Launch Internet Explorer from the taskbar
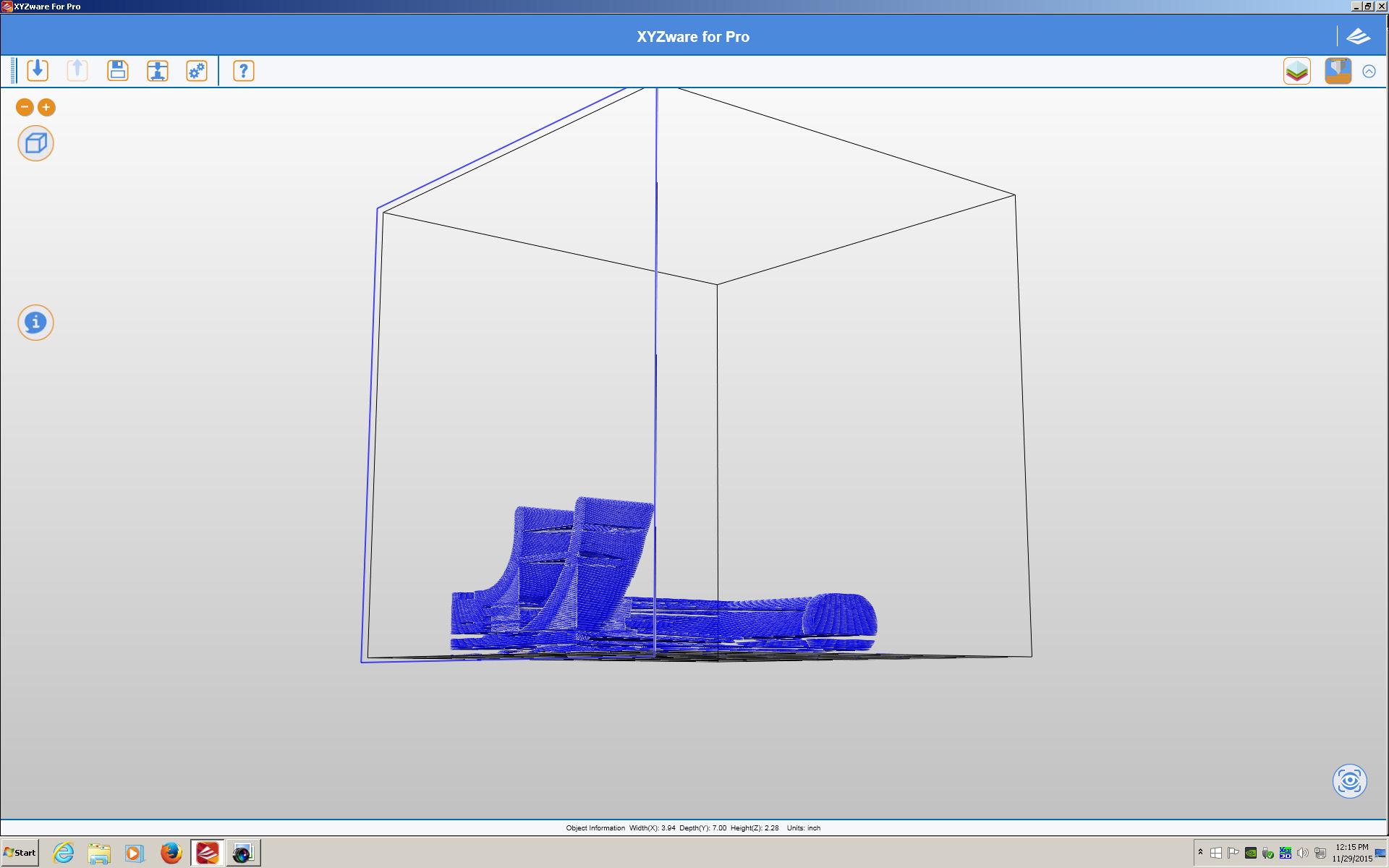The height and width of the screenshot is (868, 1389). pyautogui.click(x=64, y=853)
